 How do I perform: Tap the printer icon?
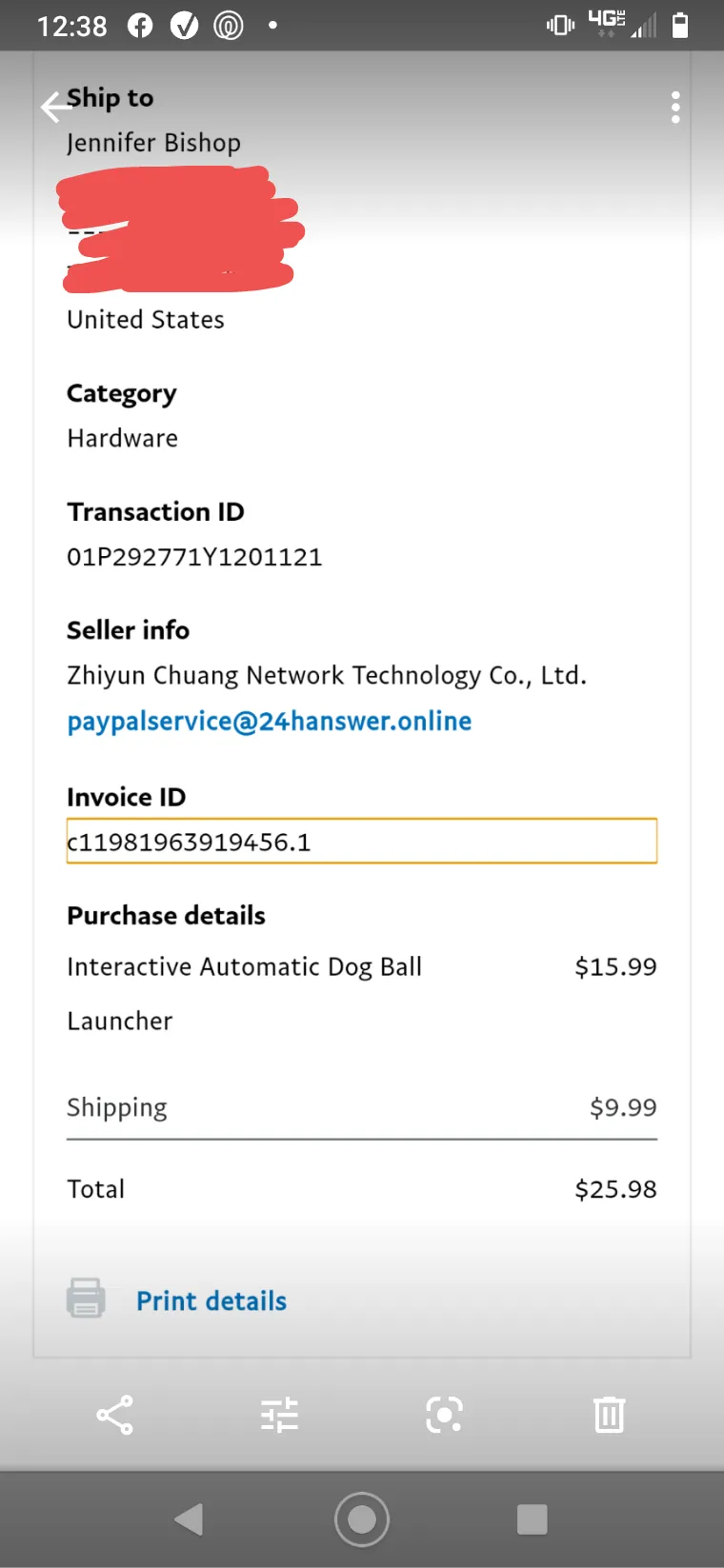tap(86, 1298)
